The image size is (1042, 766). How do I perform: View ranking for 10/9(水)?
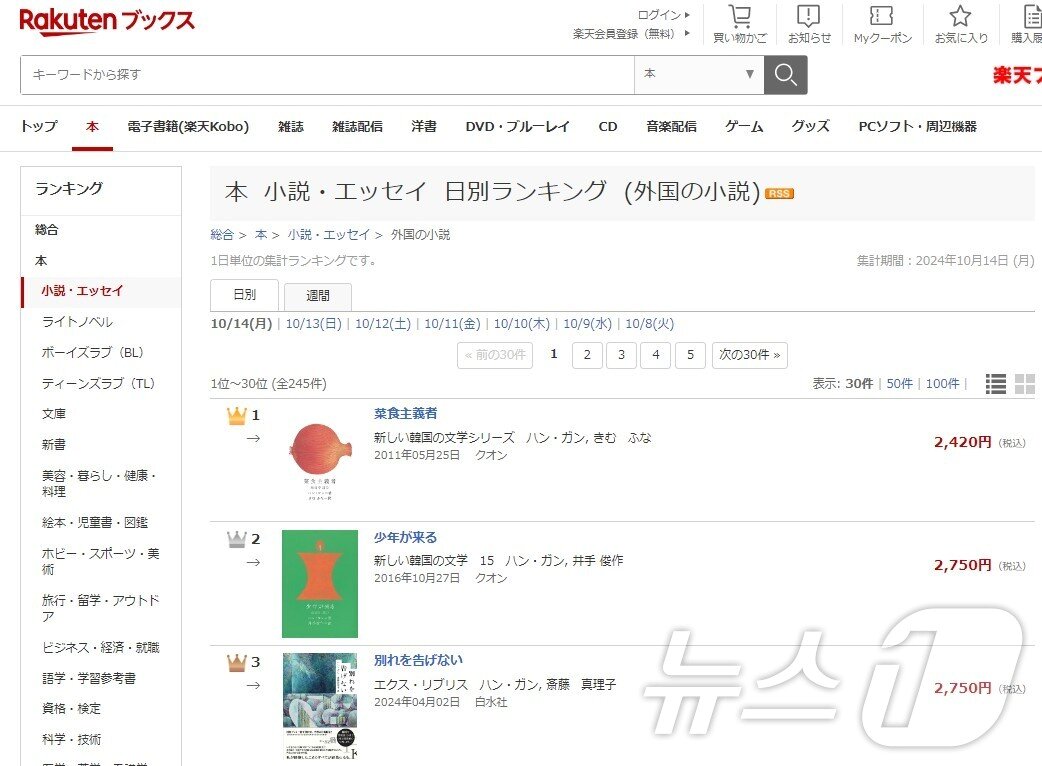pos(587,324)
